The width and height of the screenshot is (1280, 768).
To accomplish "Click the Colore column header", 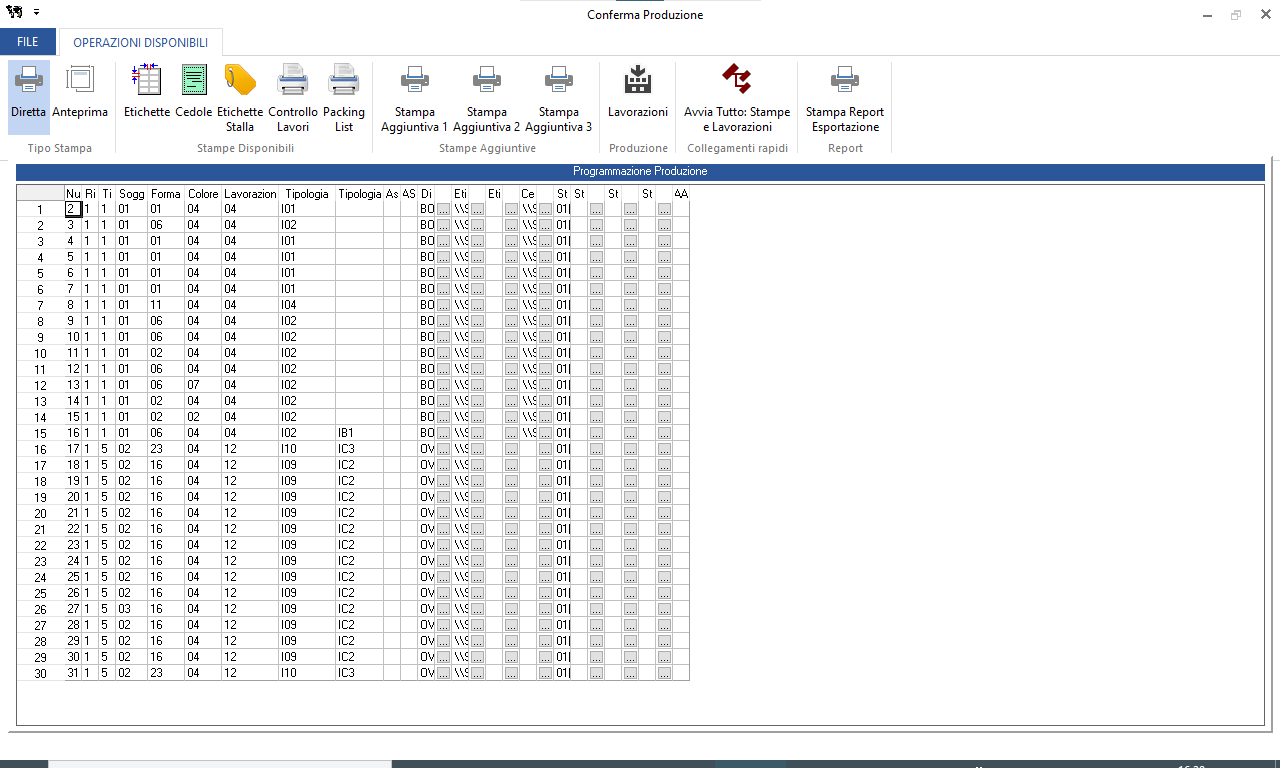I will coord(203,193).
